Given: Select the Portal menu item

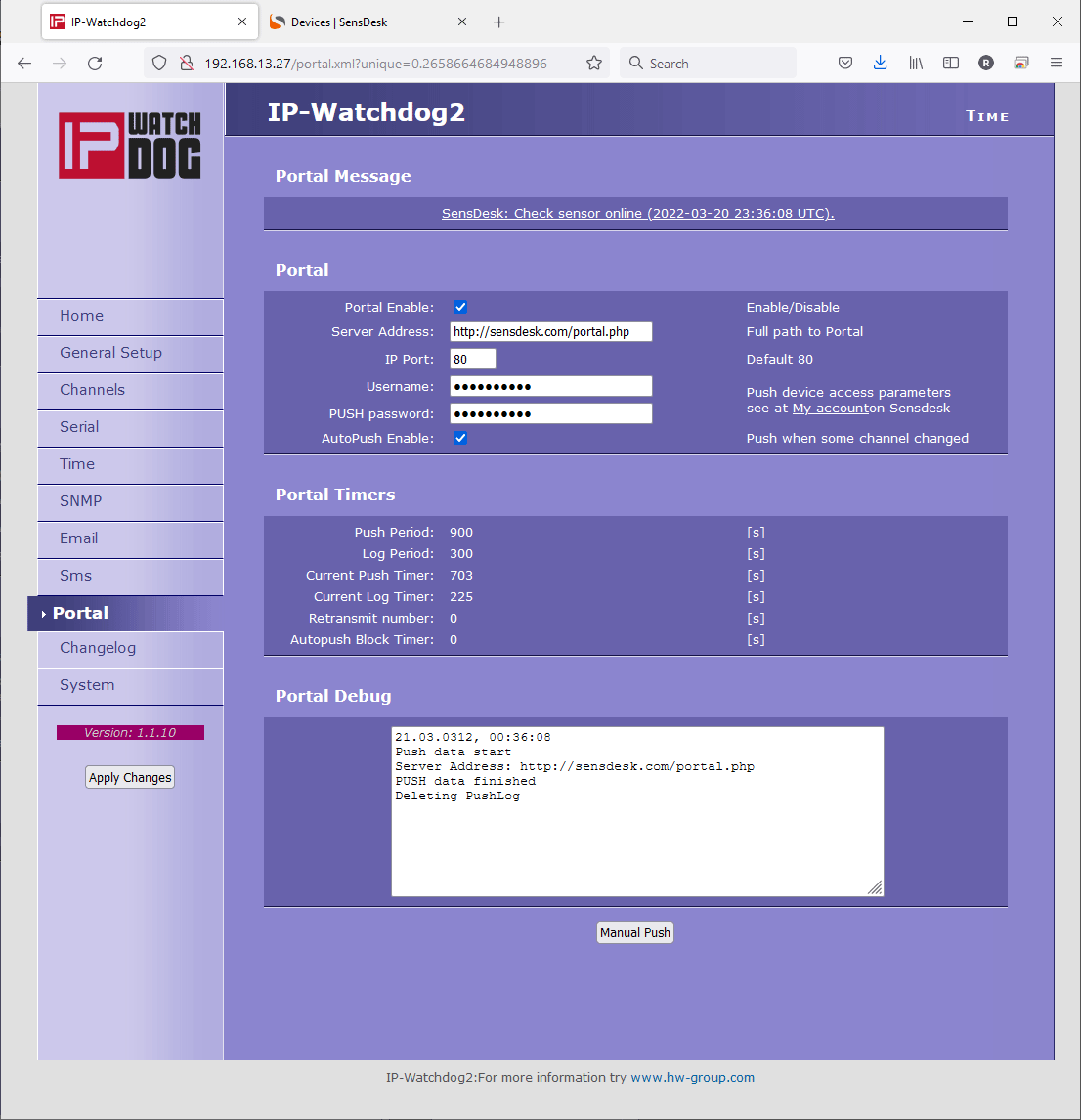Looking at the screenshot, I should click(126, 613).
